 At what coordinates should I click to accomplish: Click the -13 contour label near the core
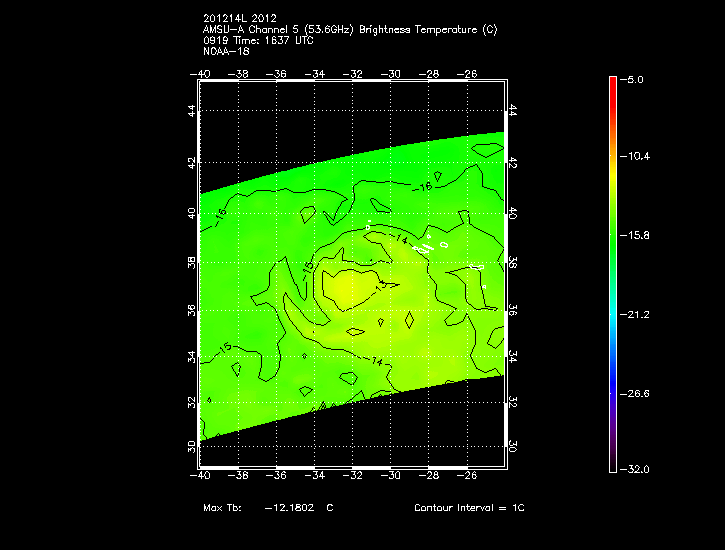pos(381,287)
